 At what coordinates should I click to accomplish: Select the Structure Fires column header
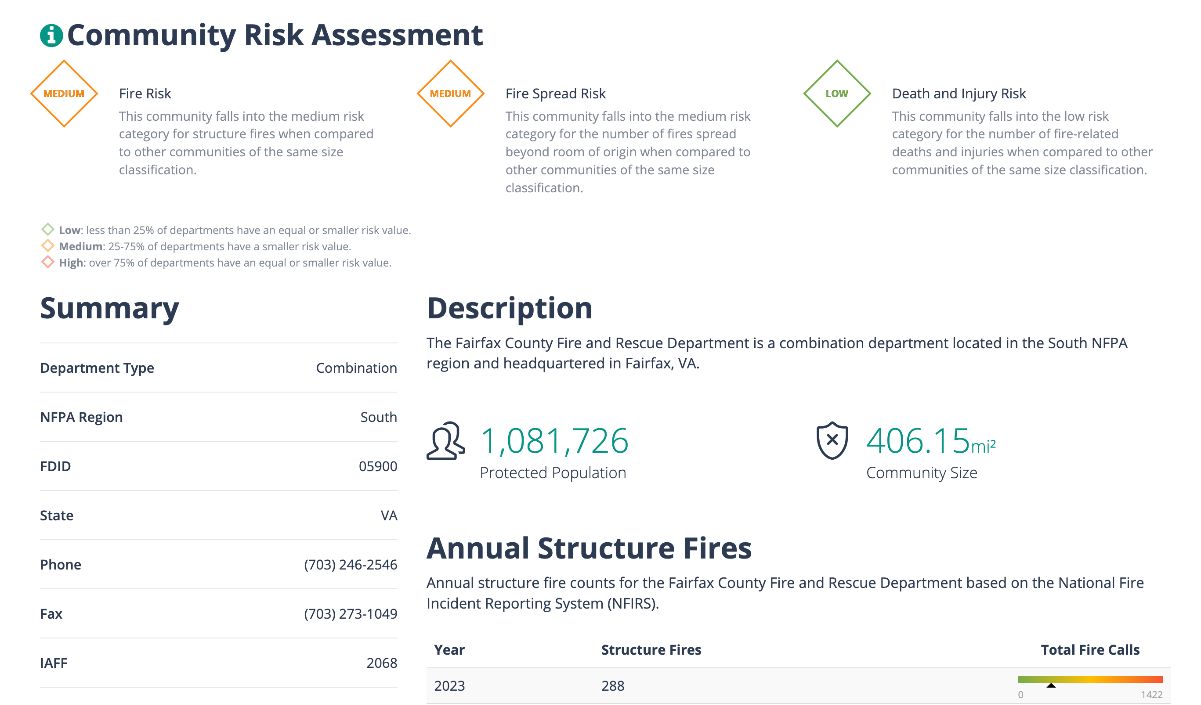651,649
